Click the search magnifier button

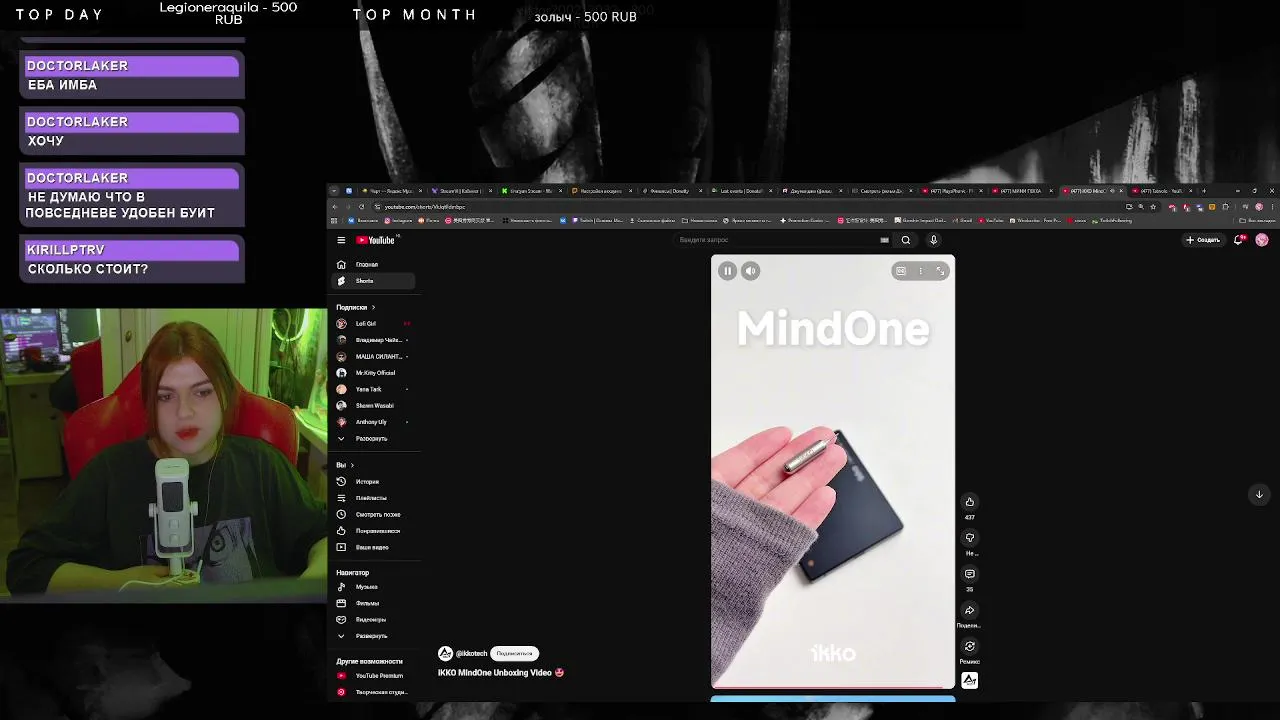906,240
